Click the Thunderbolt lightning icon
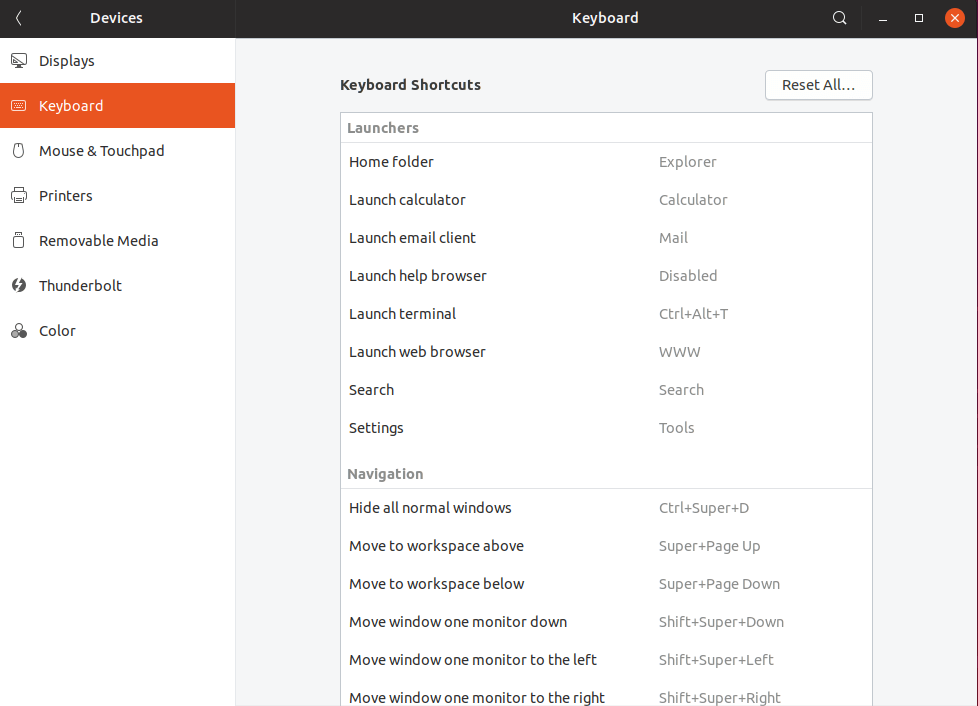Viewport: 978px width, 706px height. 18,286
